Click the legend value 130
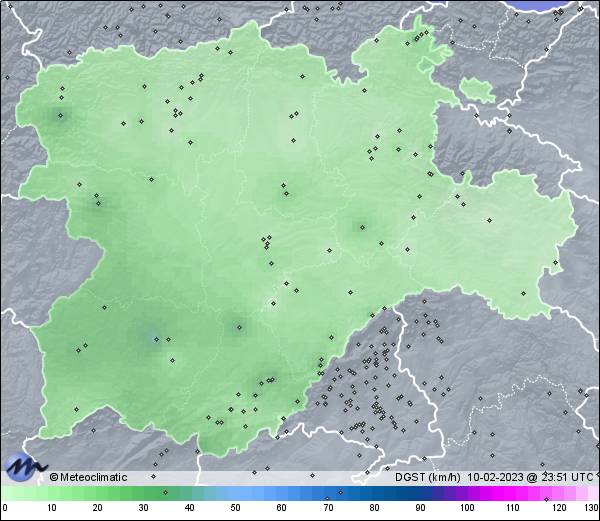600x521 pixels. pos(592,508)
